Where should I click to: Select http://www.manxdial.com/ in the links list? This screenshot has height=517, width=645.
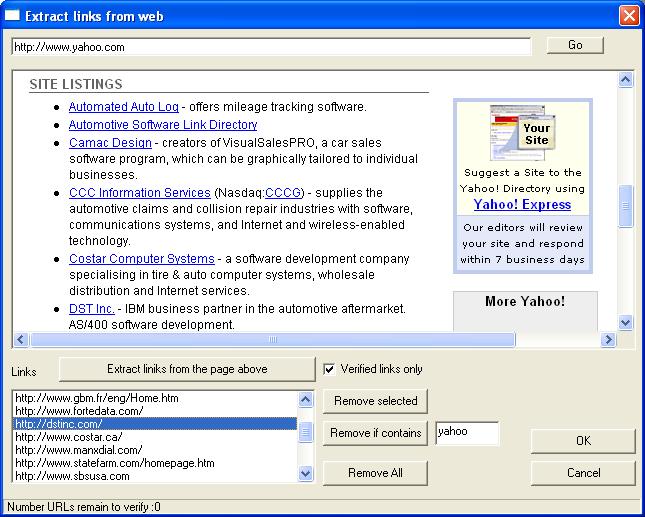155,450
